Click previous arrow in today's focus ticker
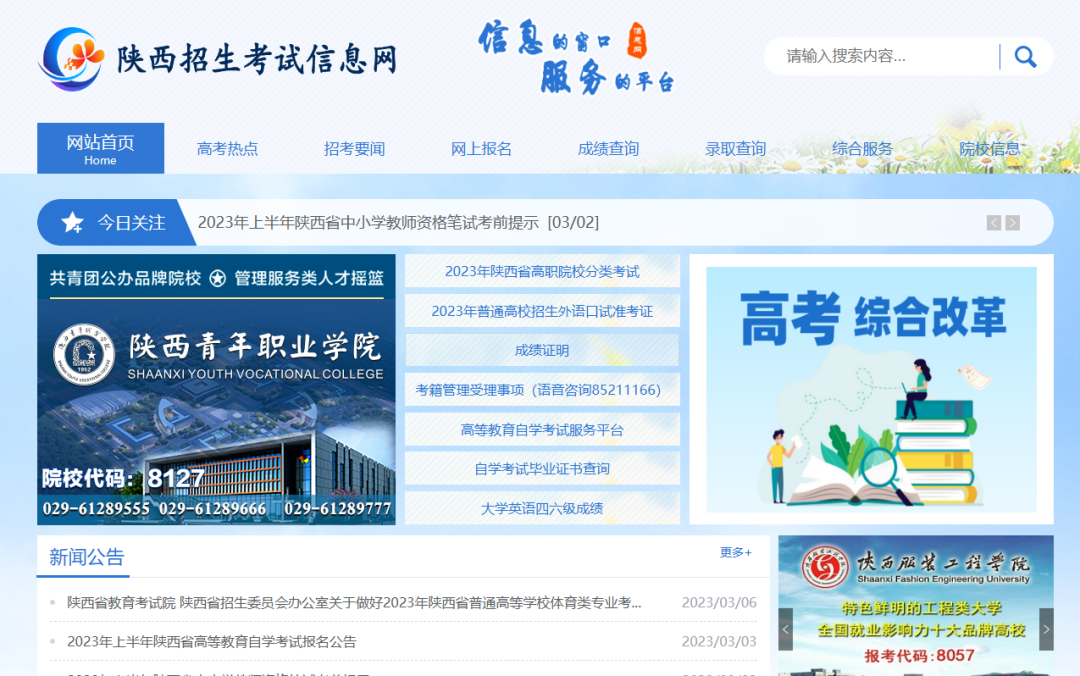The image size is (1080, 676). tap(993, 223)
